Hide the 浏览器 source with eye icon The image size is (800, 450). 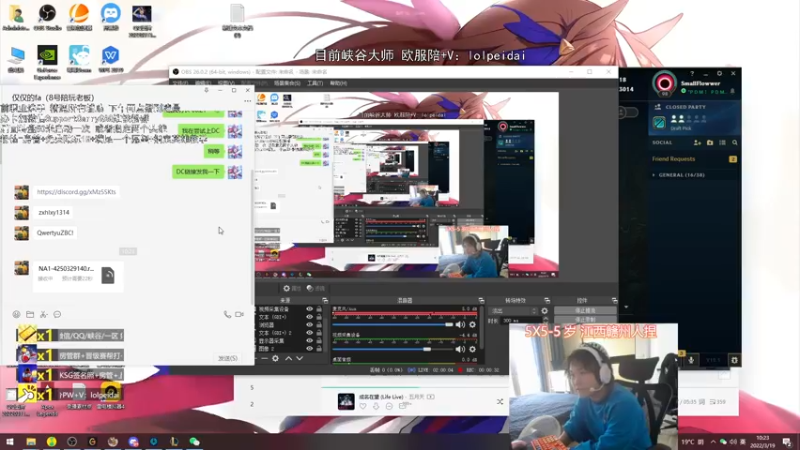[309, 325]
